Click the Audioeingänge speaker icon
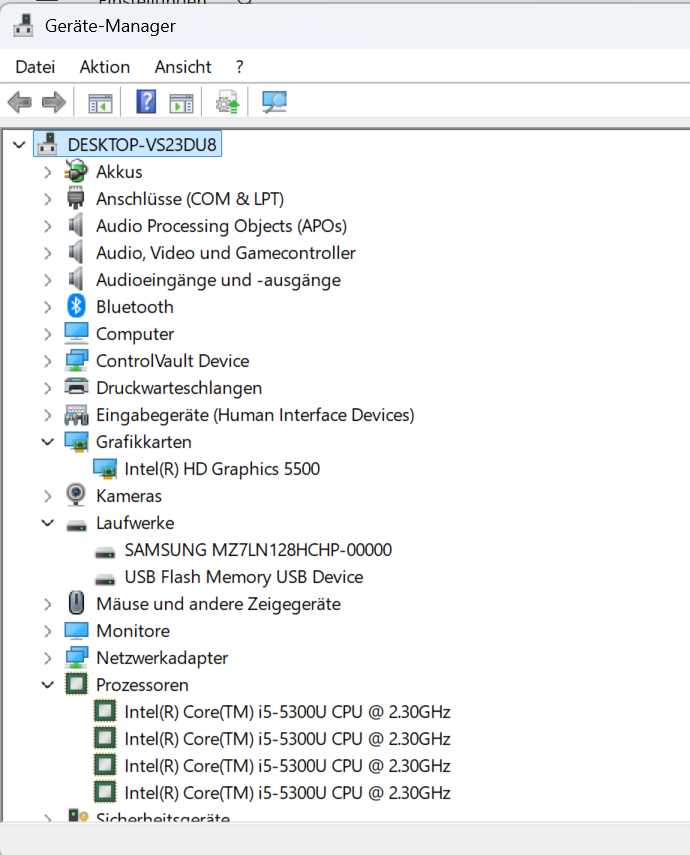The image size is (690, 855). tap(76, 279)
